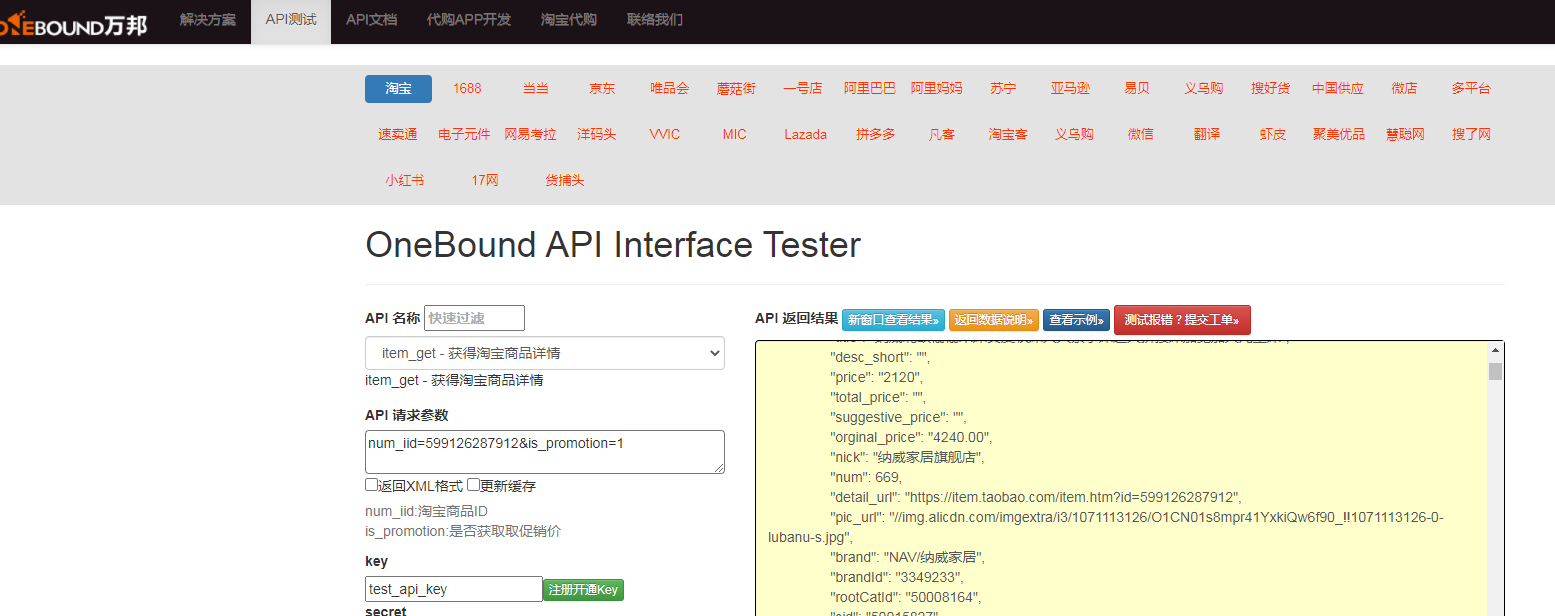
Task: Open the 解决方案 menu item
Action: (x=207, y=20)
